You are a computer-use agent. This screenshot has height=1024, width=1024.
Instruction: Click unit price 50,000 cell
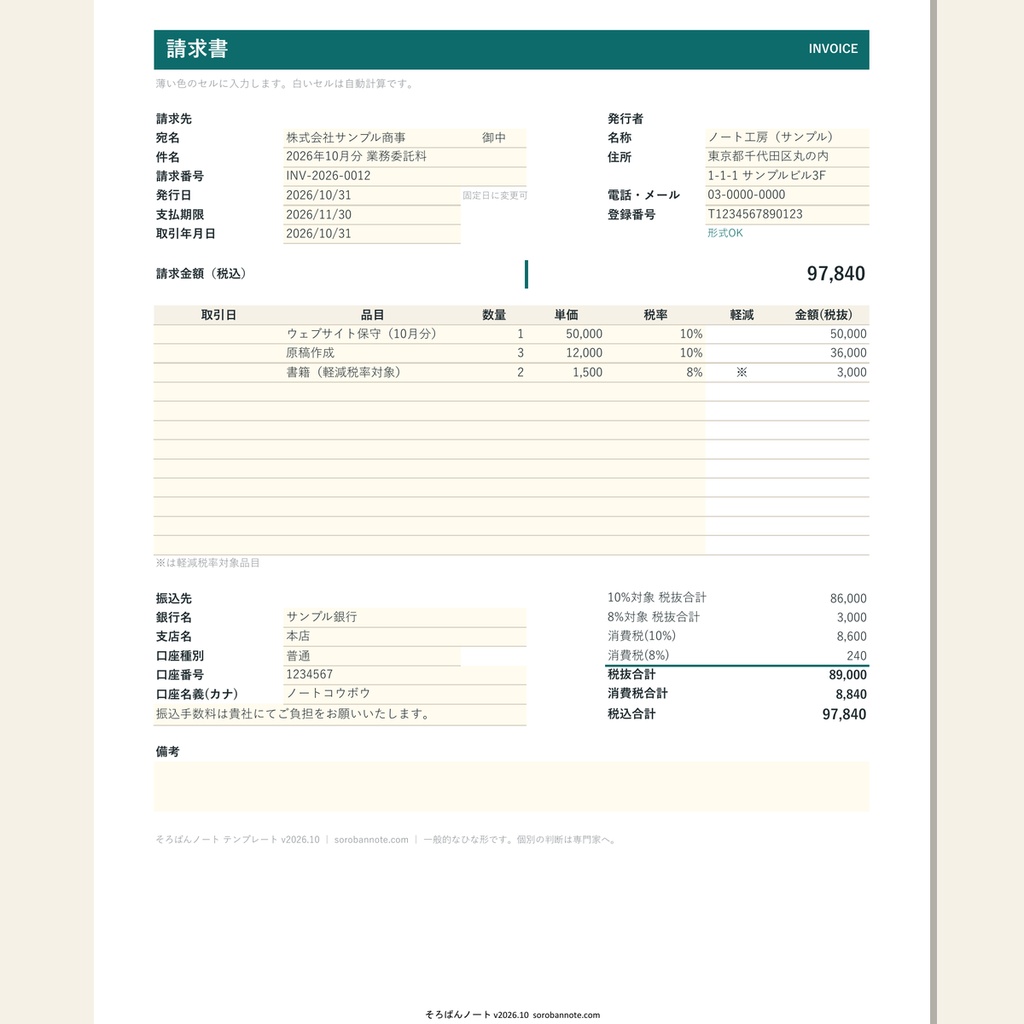566,334
